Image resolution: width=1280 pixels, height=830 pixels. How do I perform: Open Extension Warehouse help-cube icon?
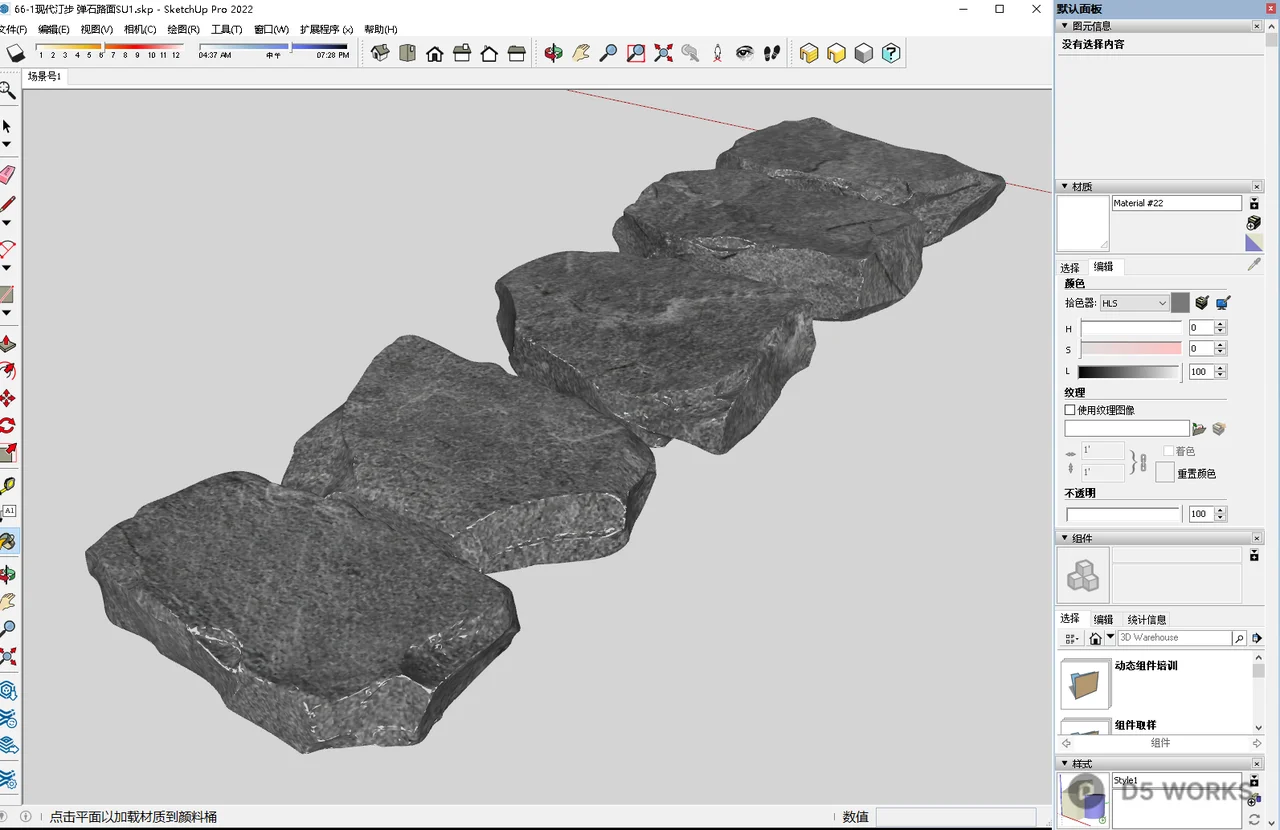[891, 53]
